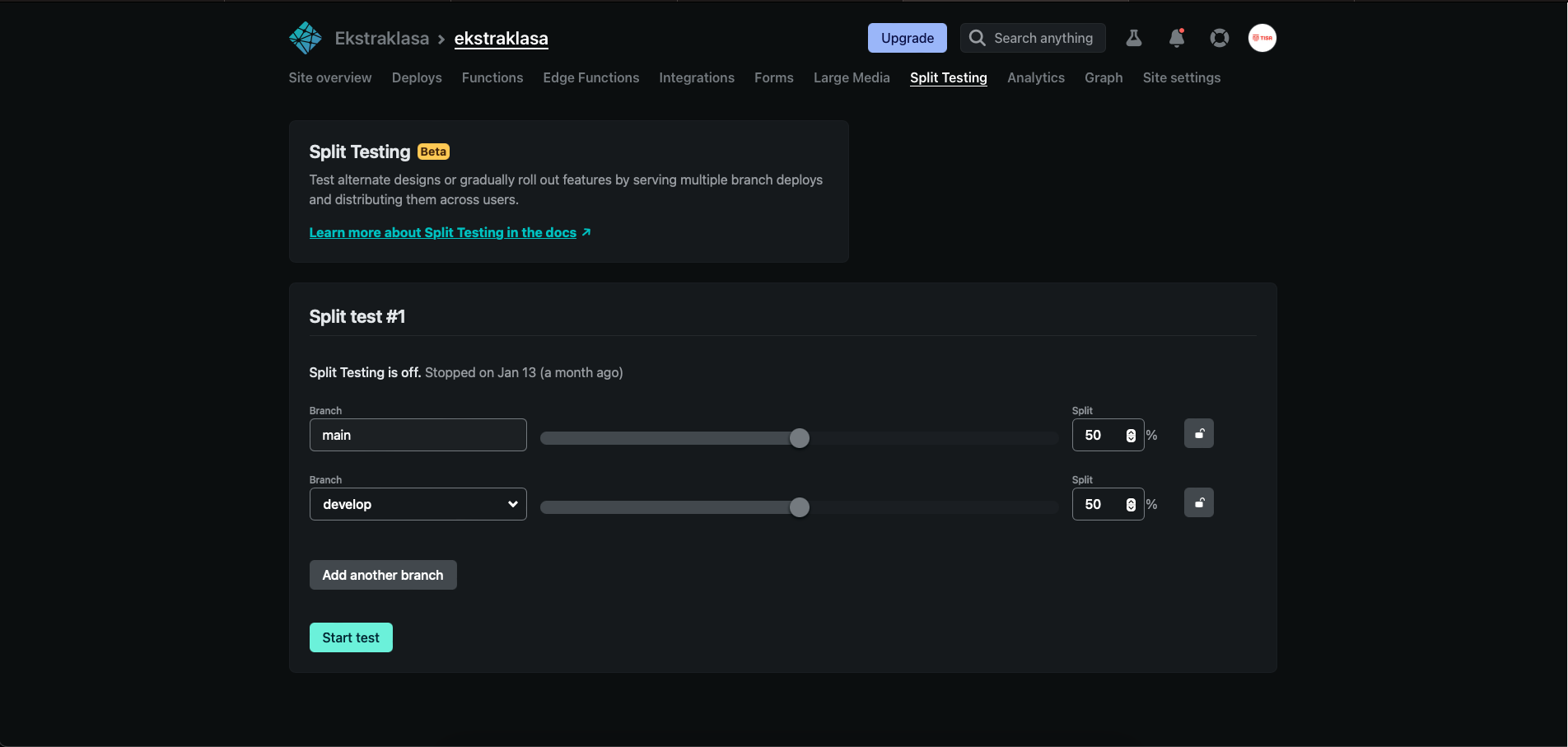Screen dimensions: 1568x747
Task: Click Ekstraklasa team breadcrumb link
Action: coord(382,38)
